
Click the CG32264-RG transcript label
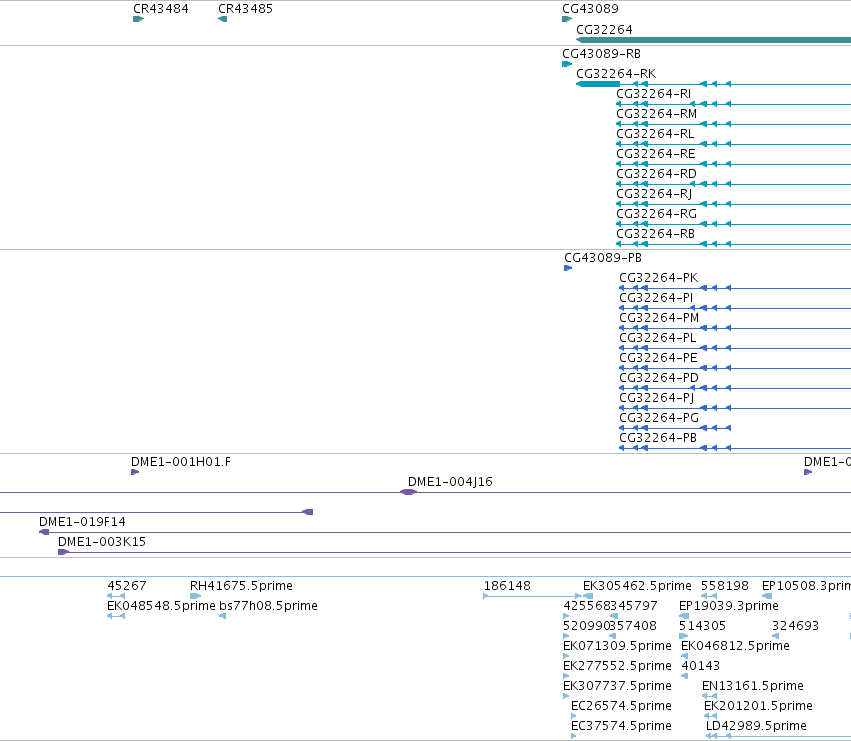tap(656, 214)
